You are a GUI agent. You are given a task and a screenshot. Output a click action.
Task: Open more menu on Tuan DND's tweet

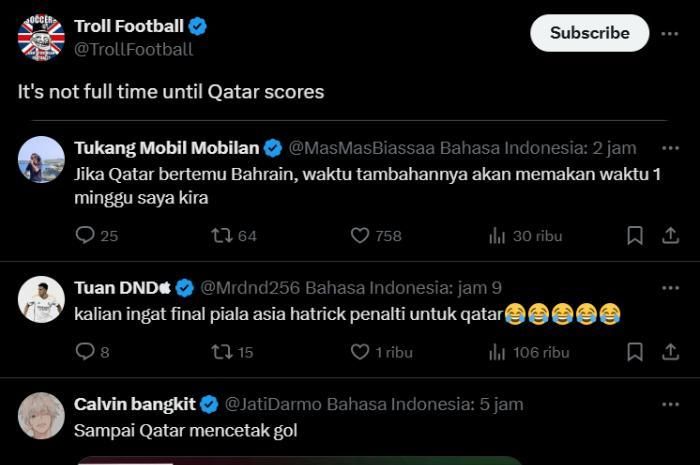tap(670, 288)
